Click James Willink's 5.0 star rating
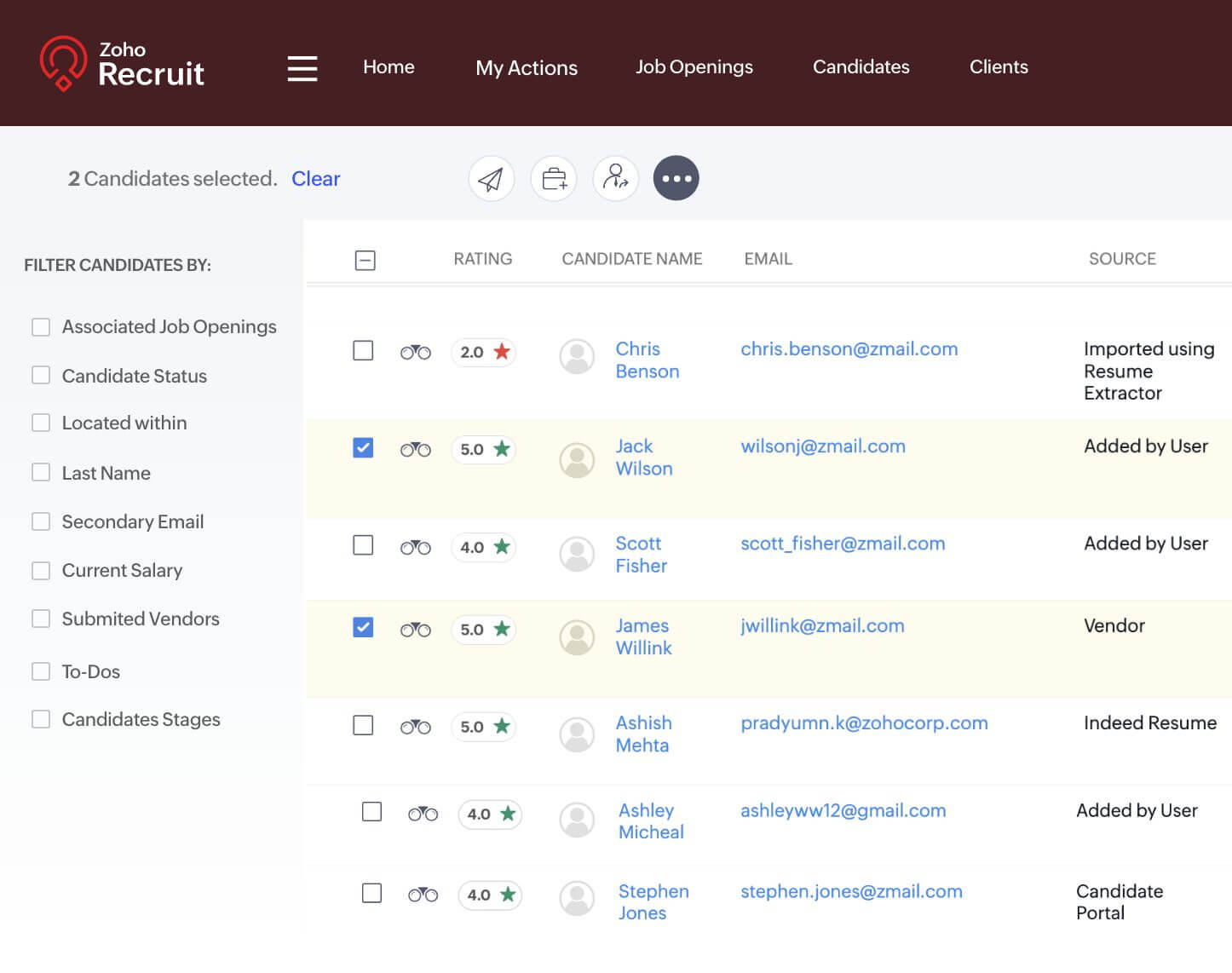This screenshot has height=973, width=1232. [484, 630]
